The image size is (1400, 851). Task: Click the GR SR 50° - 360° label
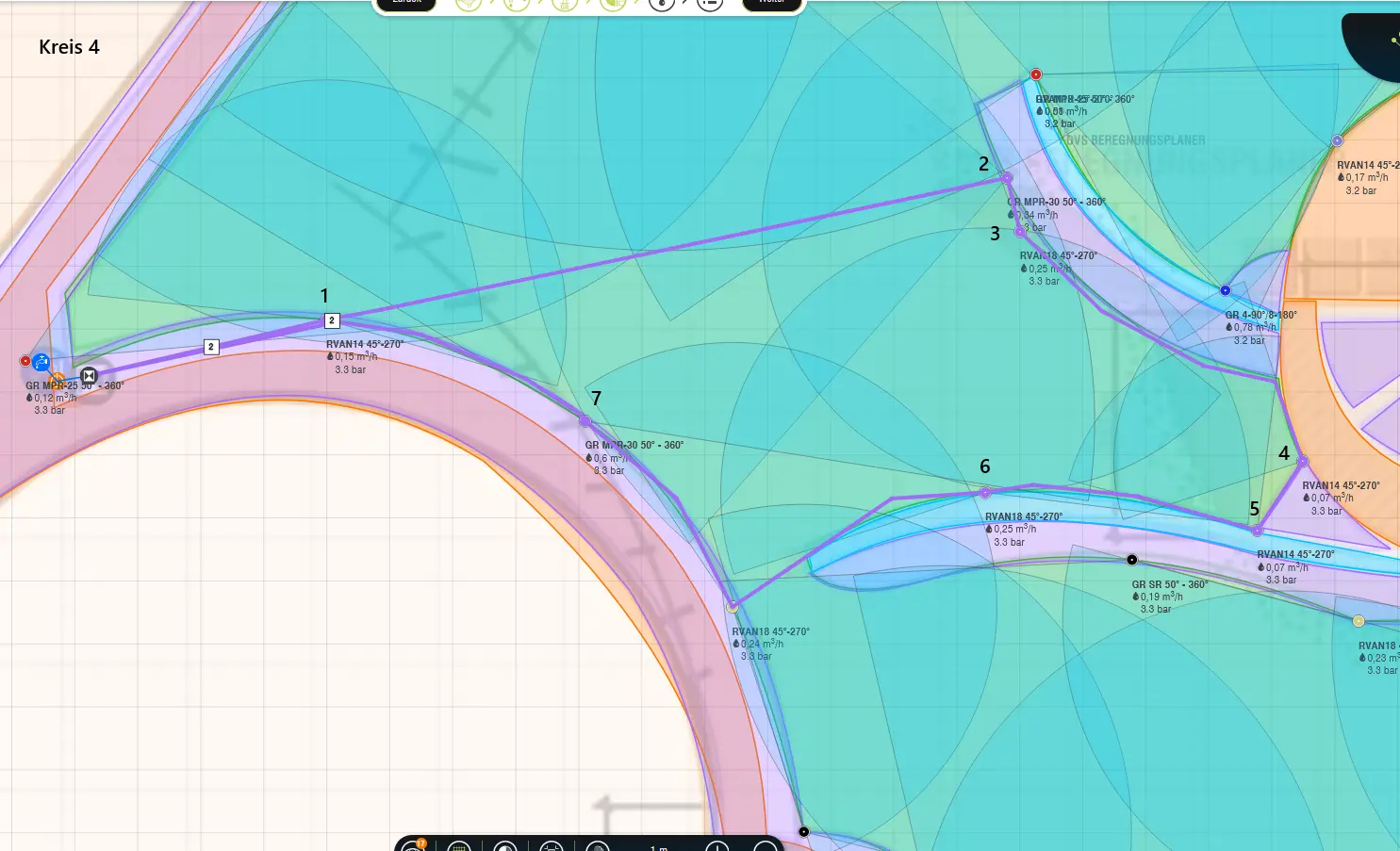coord(1169,597)
